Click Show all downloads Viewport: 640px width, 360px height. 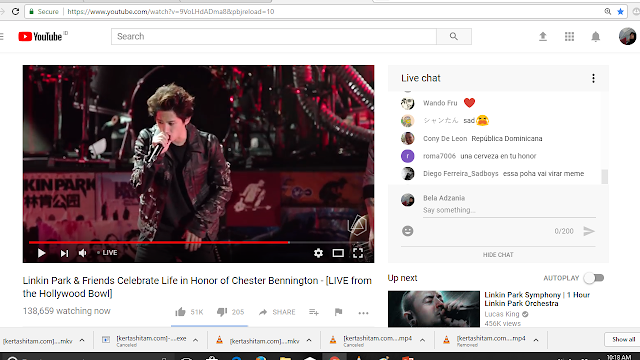click(x=624, y=340)
